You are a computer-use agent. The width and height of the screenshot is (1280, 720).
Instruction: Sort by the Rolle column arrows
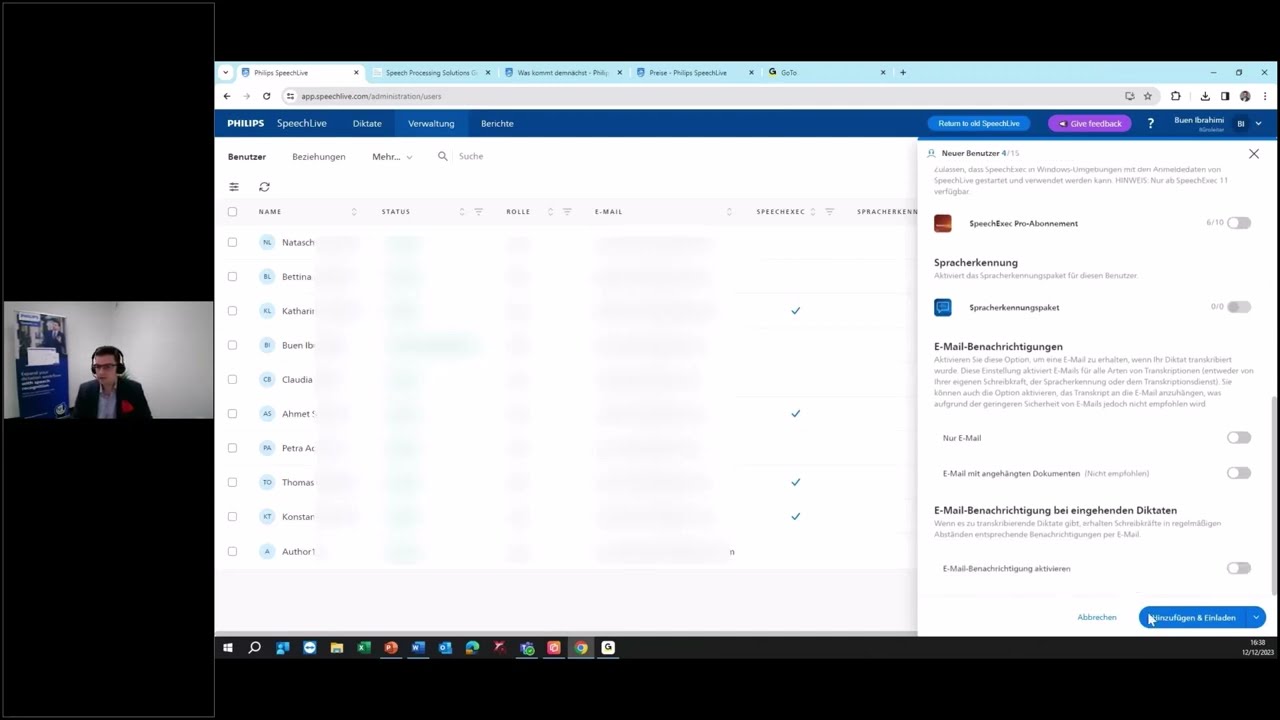tap(550, 212)
